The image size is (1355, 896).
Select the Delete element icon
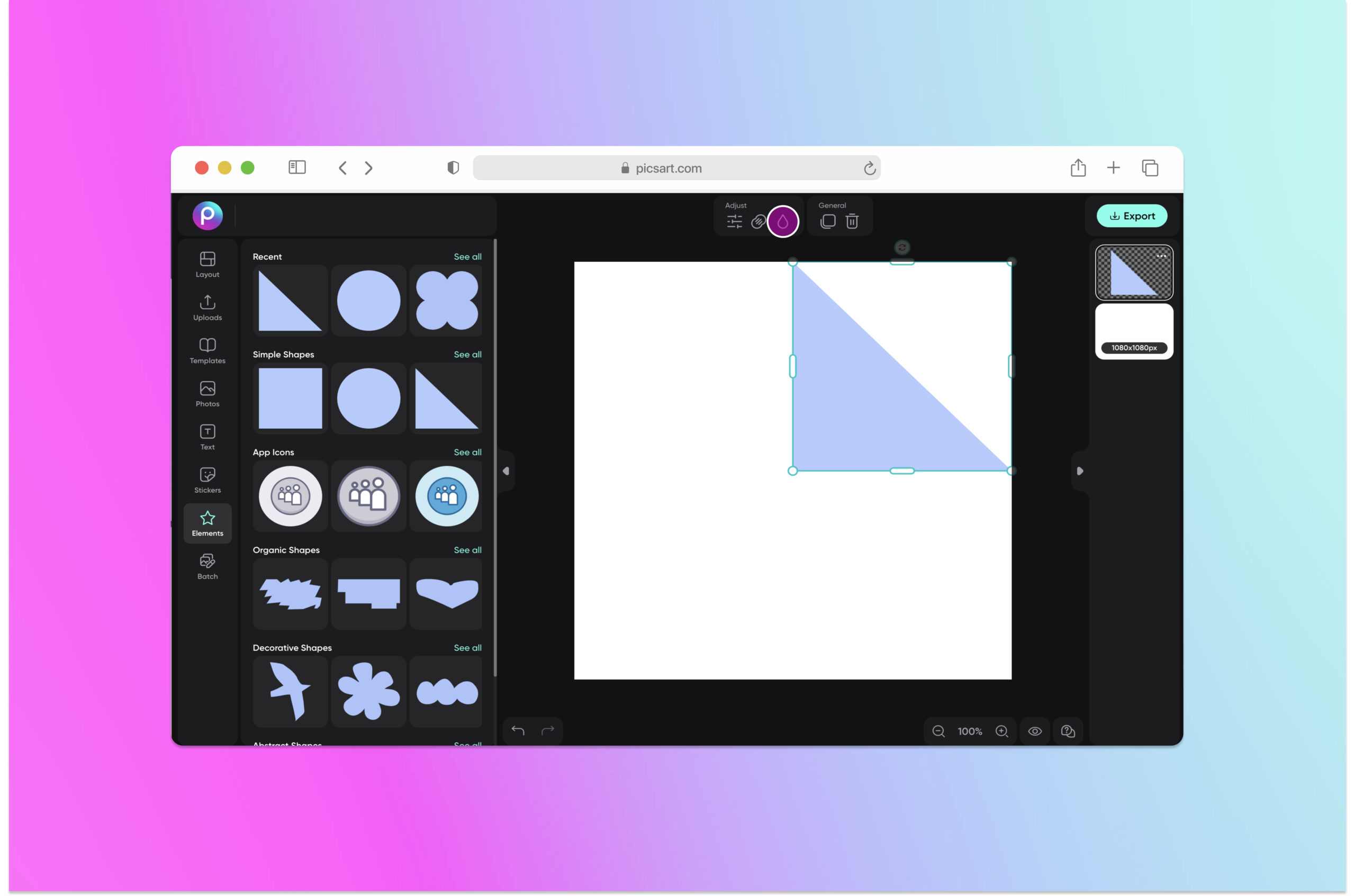coord(852,221)
